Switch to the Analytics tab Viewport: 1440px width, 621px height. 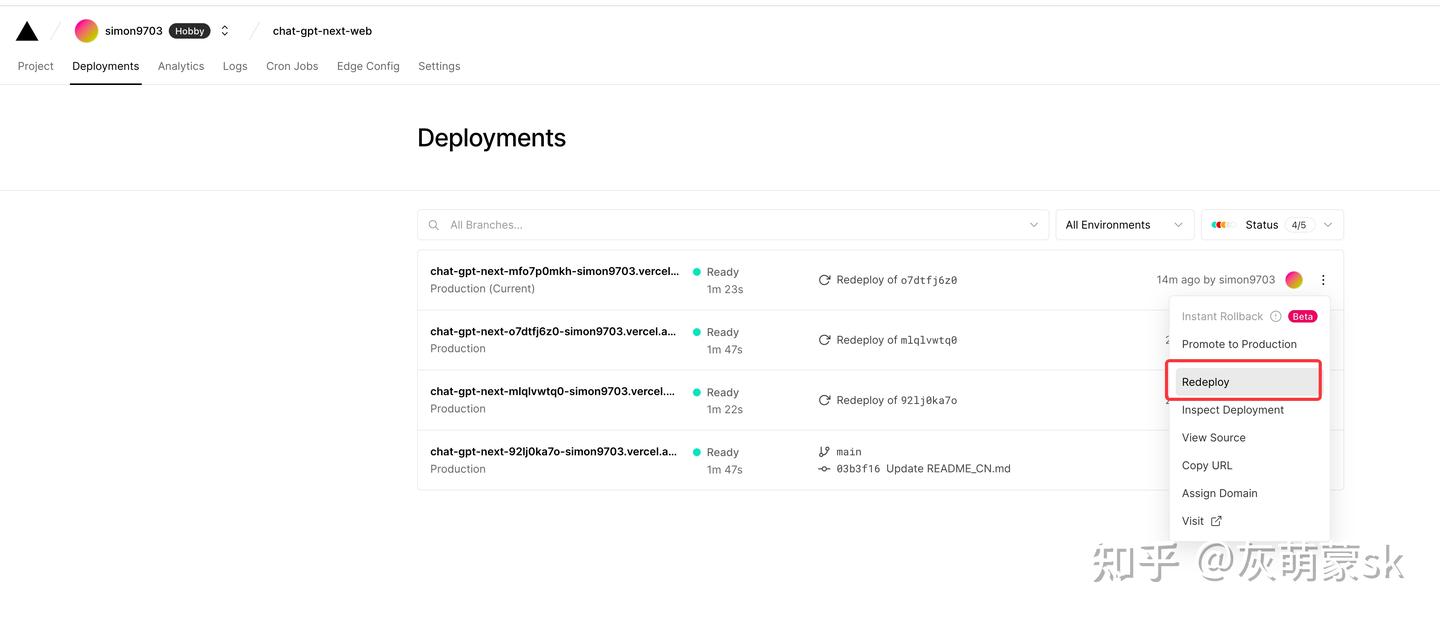(181, 66)
